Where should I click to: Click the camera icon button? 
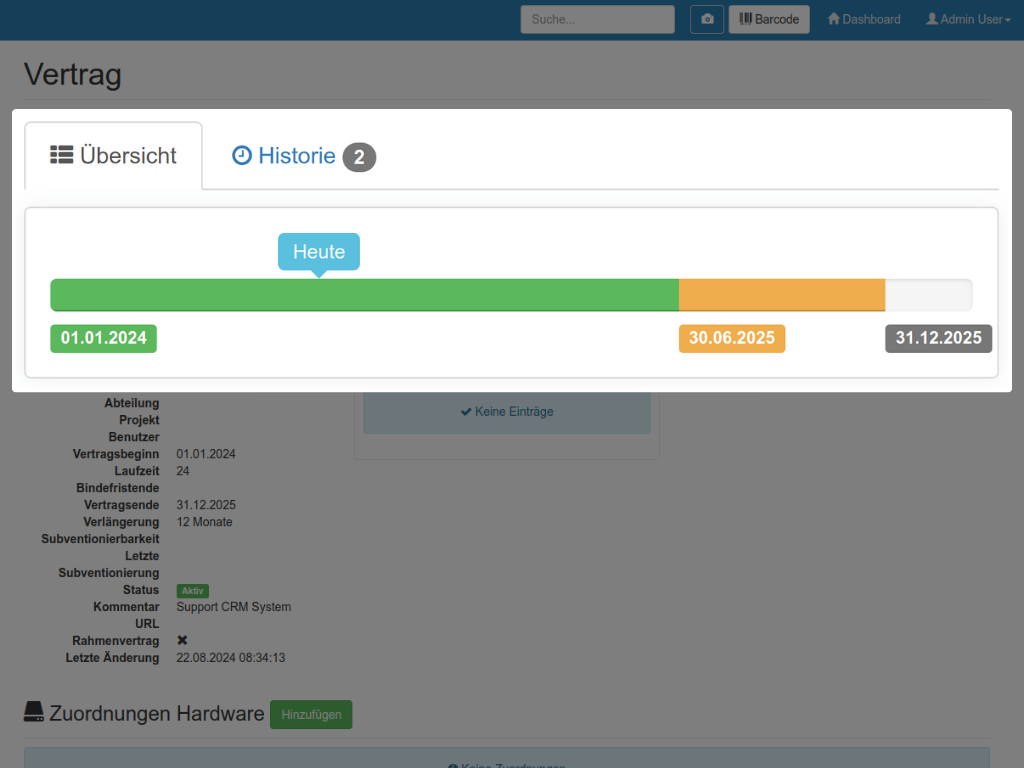pos(707,19)
